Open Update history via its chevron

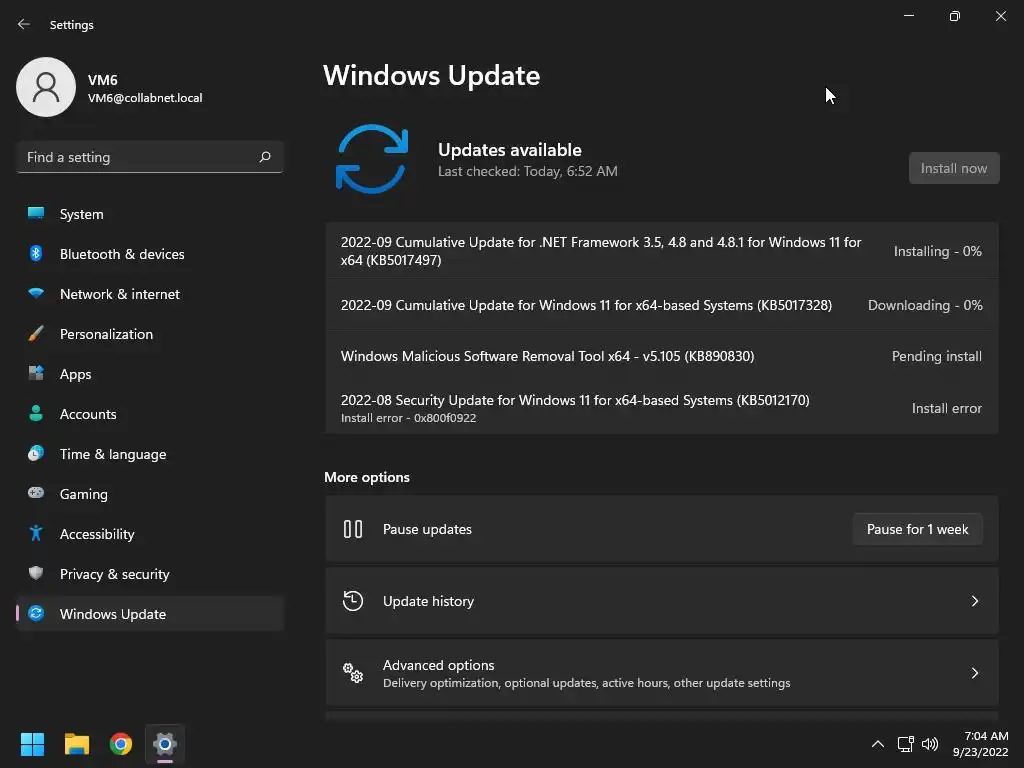coord(974,601)
